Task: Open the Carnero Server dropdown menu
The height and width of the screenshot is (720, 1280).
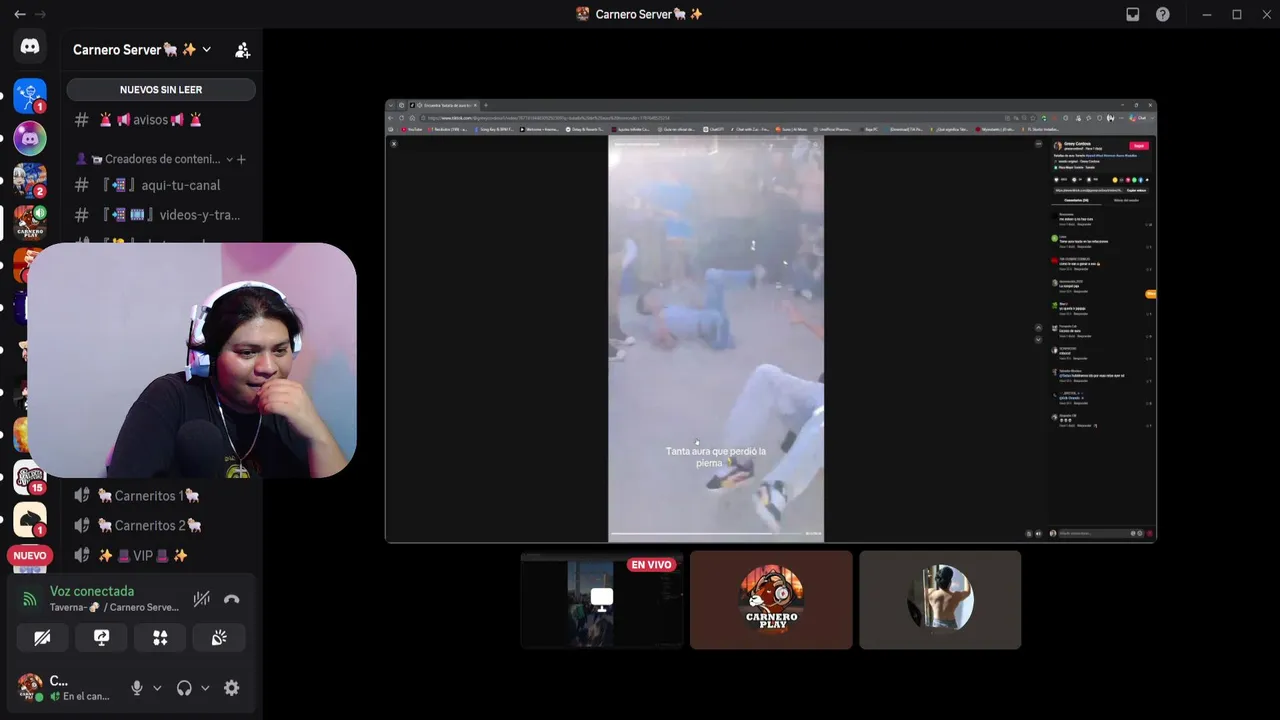Action: click(142, 49)
